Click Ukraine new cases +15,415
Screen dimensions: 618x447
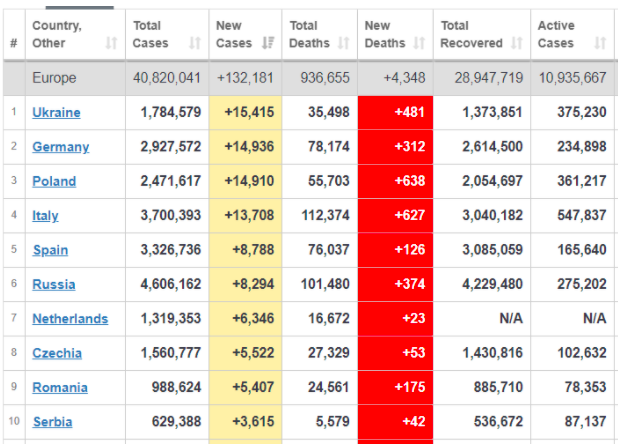point(249,112)
